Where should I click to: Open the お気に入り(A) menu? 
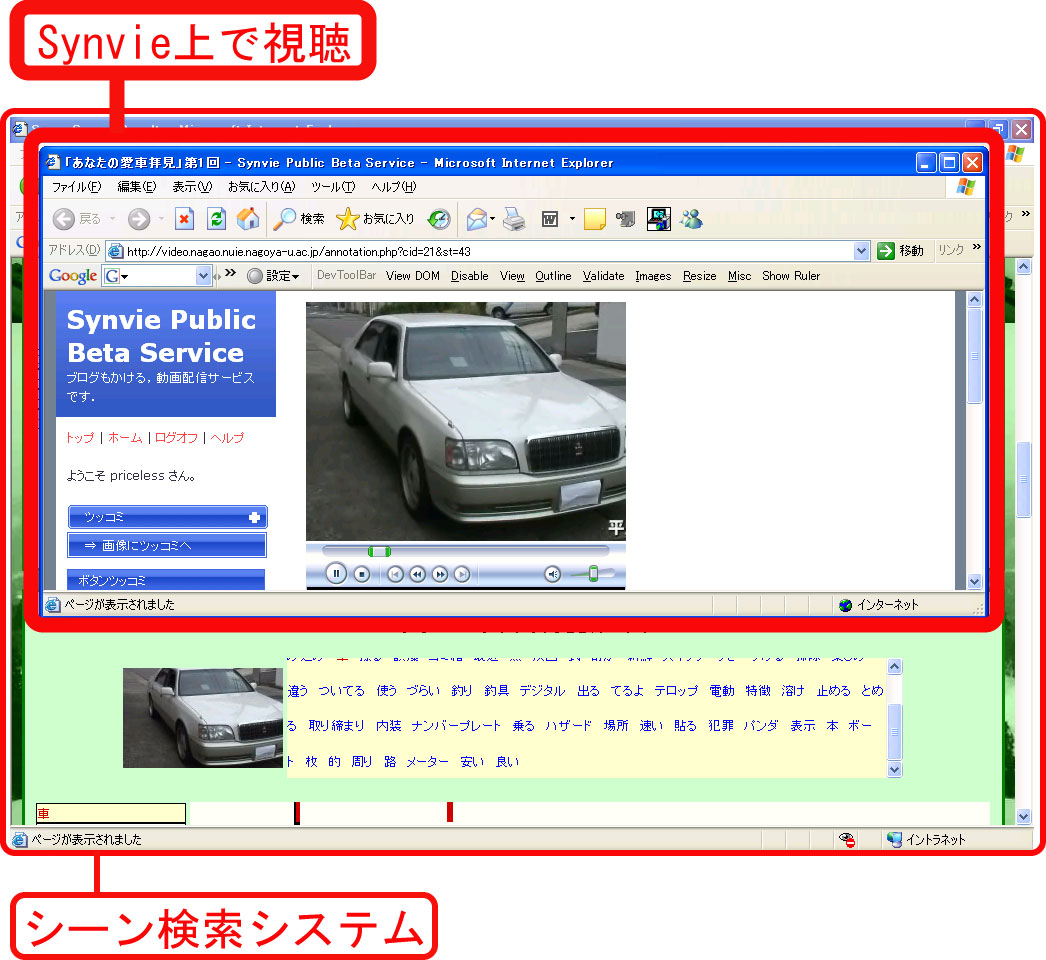262,187
